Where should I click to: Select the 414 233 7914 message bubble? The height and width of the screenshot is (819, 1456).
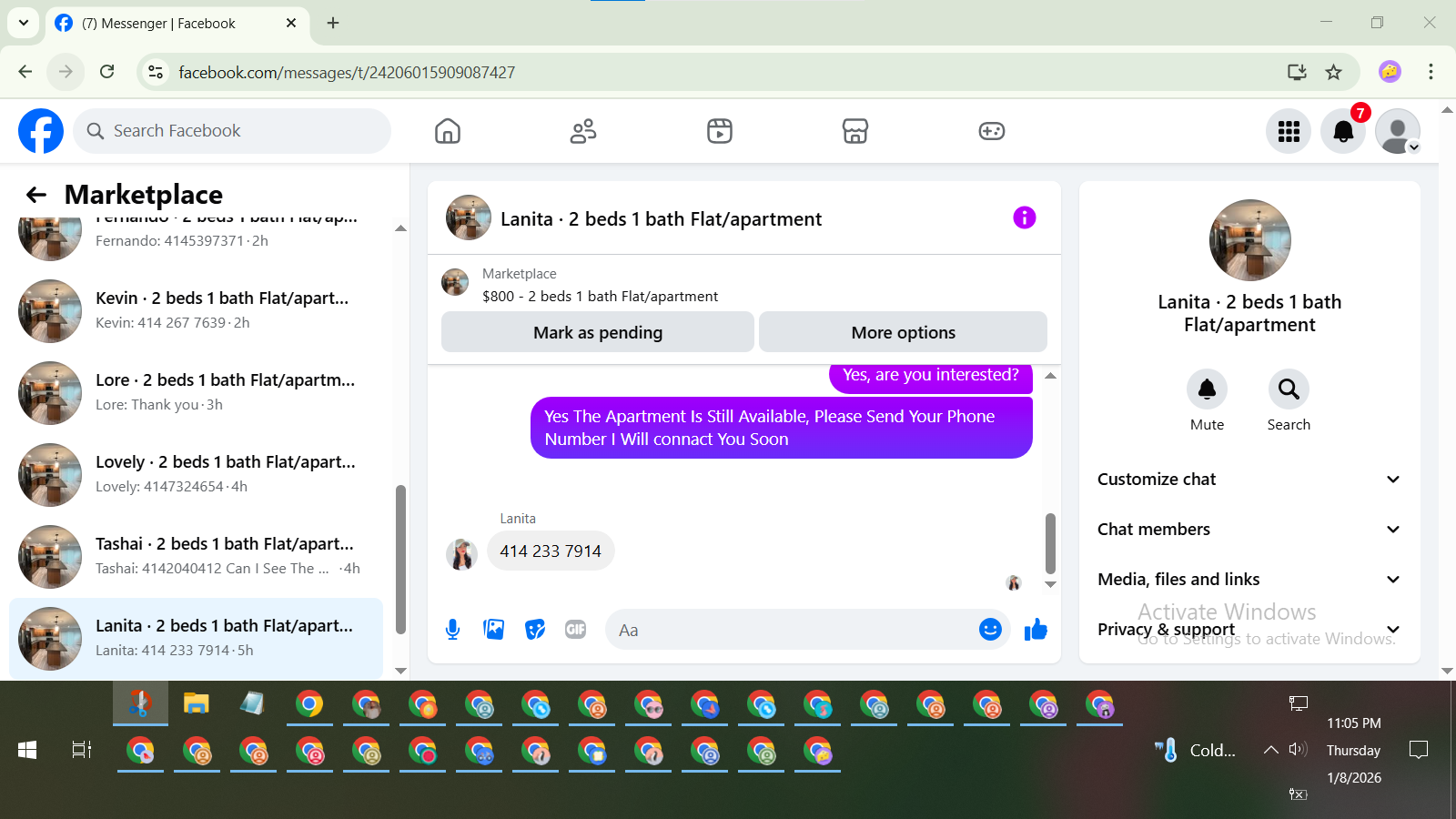[551, 551]
